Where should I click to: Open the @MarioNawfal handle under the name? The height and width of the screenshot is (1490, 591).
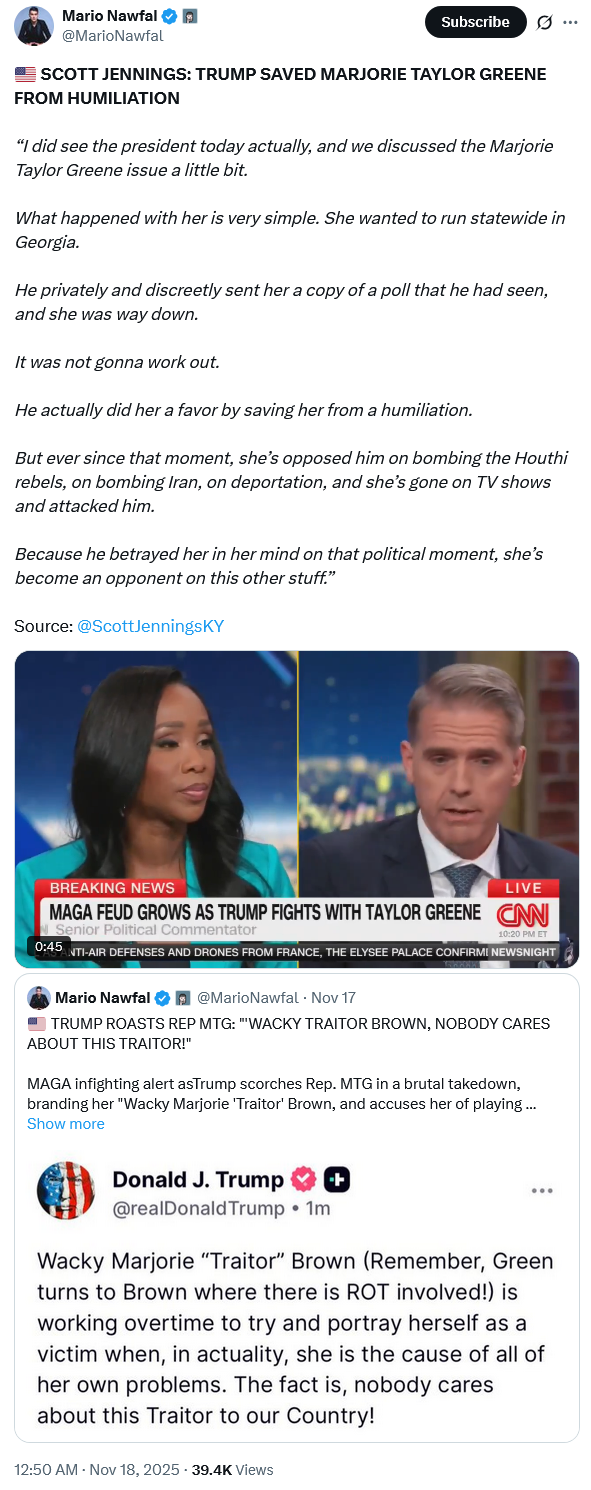click(x=112, y=36)
